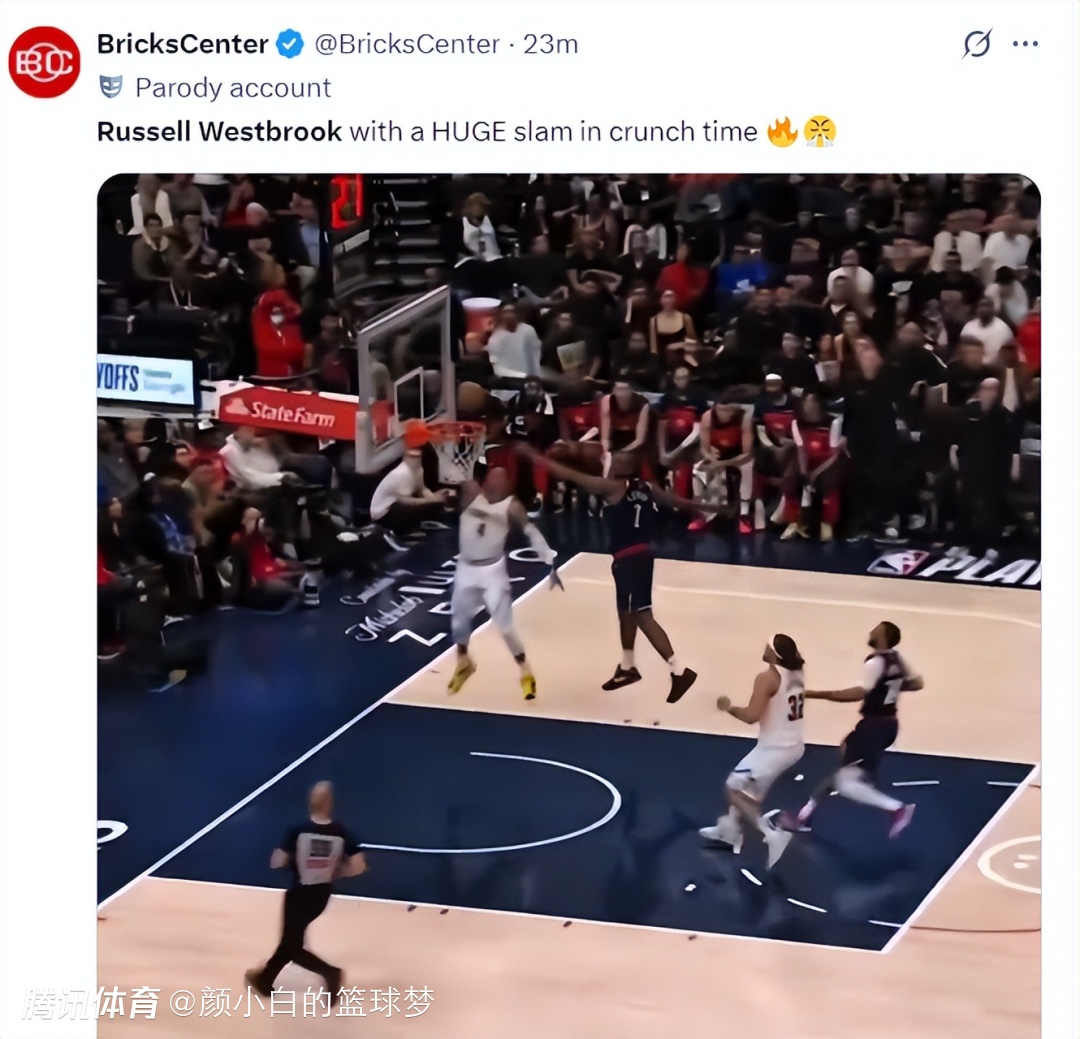1080x1039 pixels.
Task: Click the parody account mask icon
Action: [111, 88]
